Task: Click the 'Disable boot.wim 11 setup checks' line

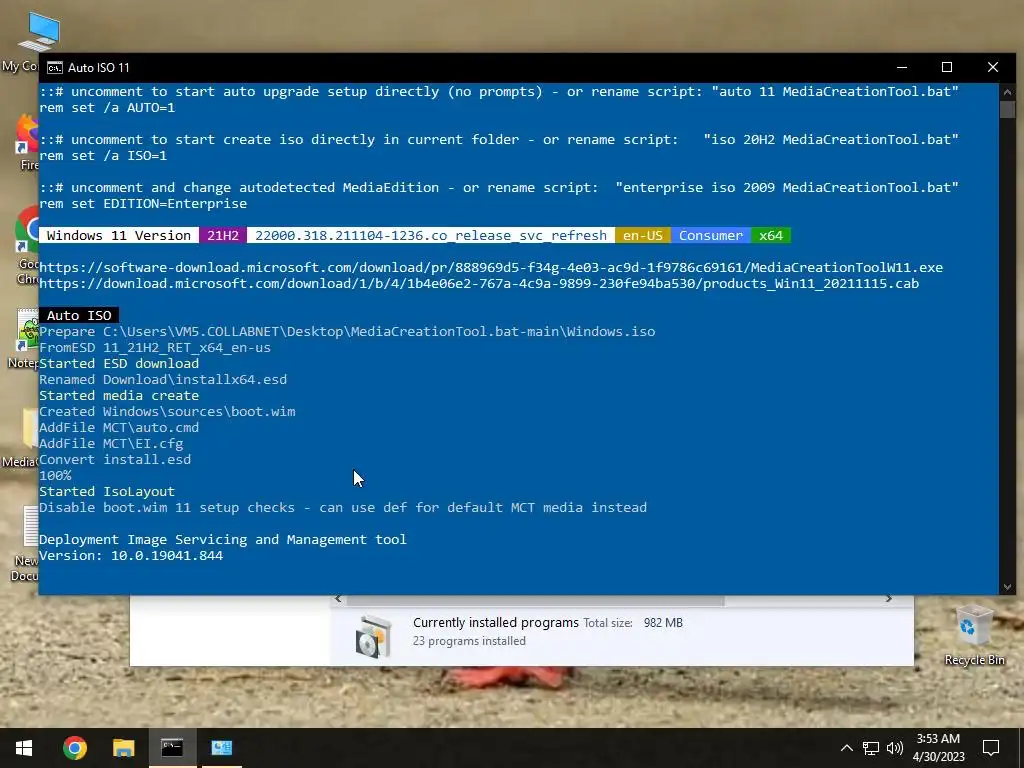Action: point(343,507)
